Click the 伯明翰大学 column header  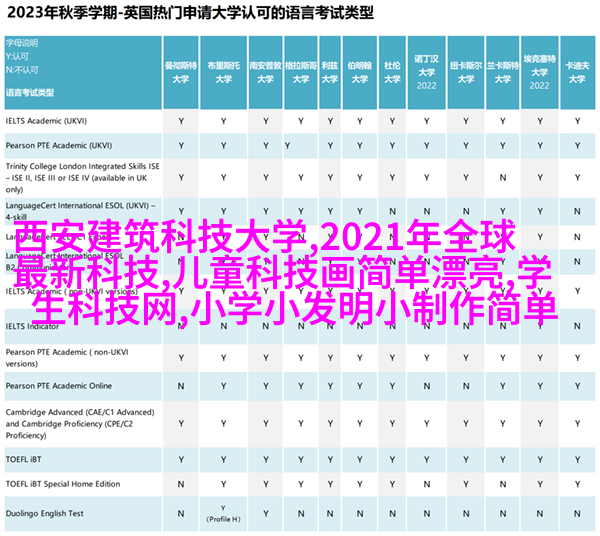360,72
